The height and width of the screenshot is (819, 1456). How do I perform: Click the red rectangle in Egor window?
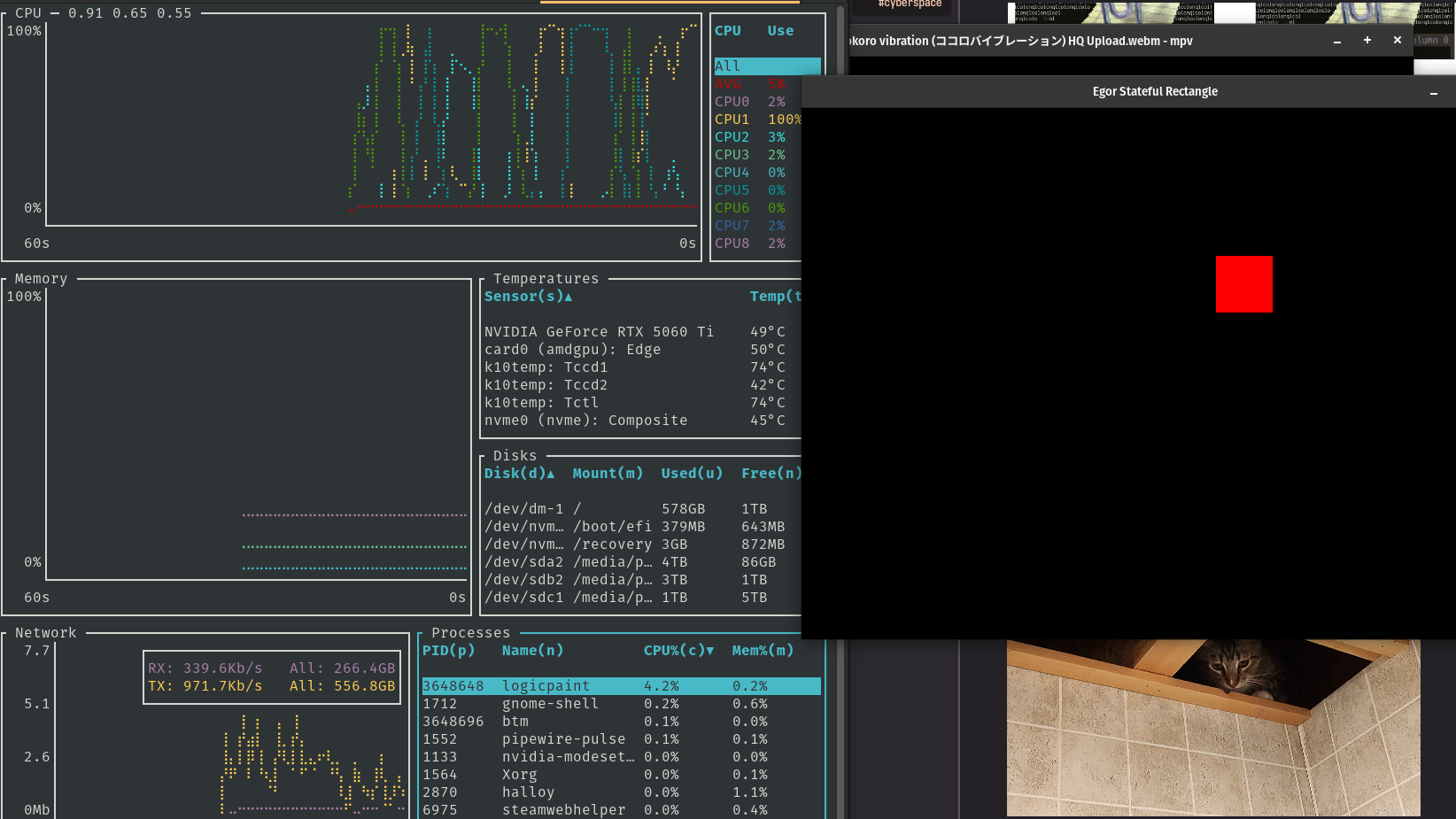(x=1243, y=284)
